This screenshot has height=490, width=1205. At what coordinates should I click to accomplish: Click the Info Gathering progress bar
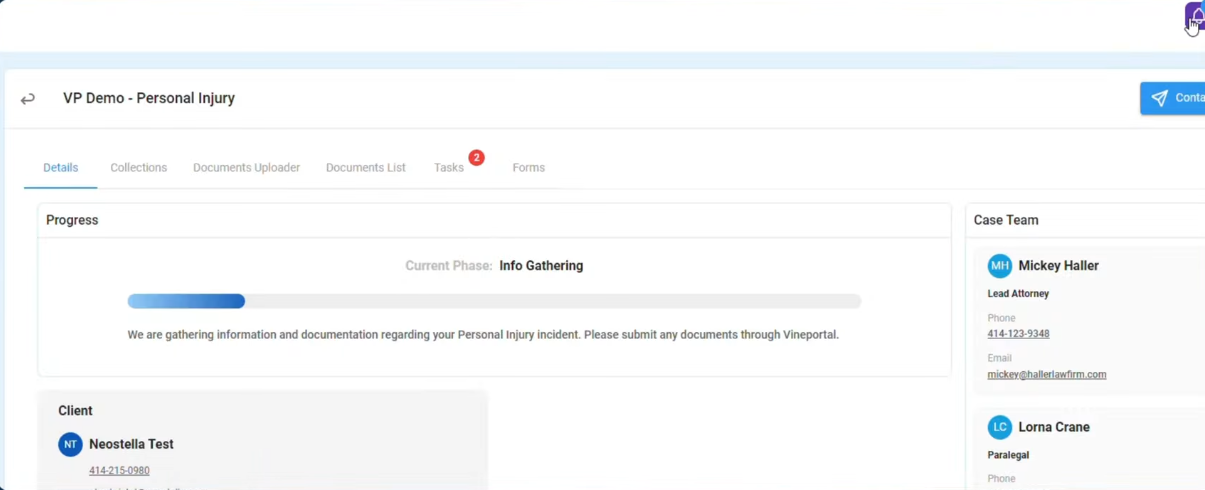pyautogui.click(x=494, y=302)
